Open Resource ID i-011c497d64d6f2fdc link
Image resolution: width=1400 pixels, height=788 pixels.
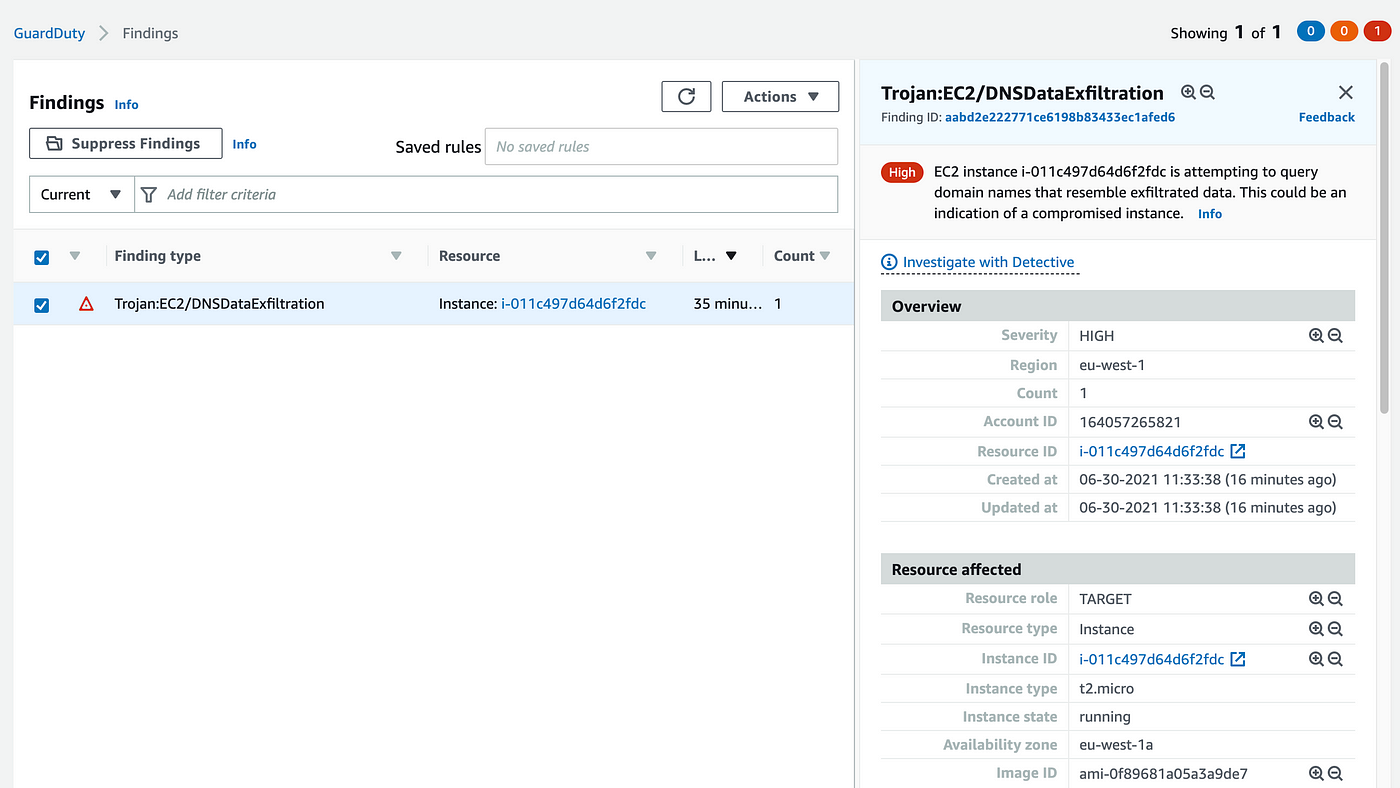[x=1151, y=451]
